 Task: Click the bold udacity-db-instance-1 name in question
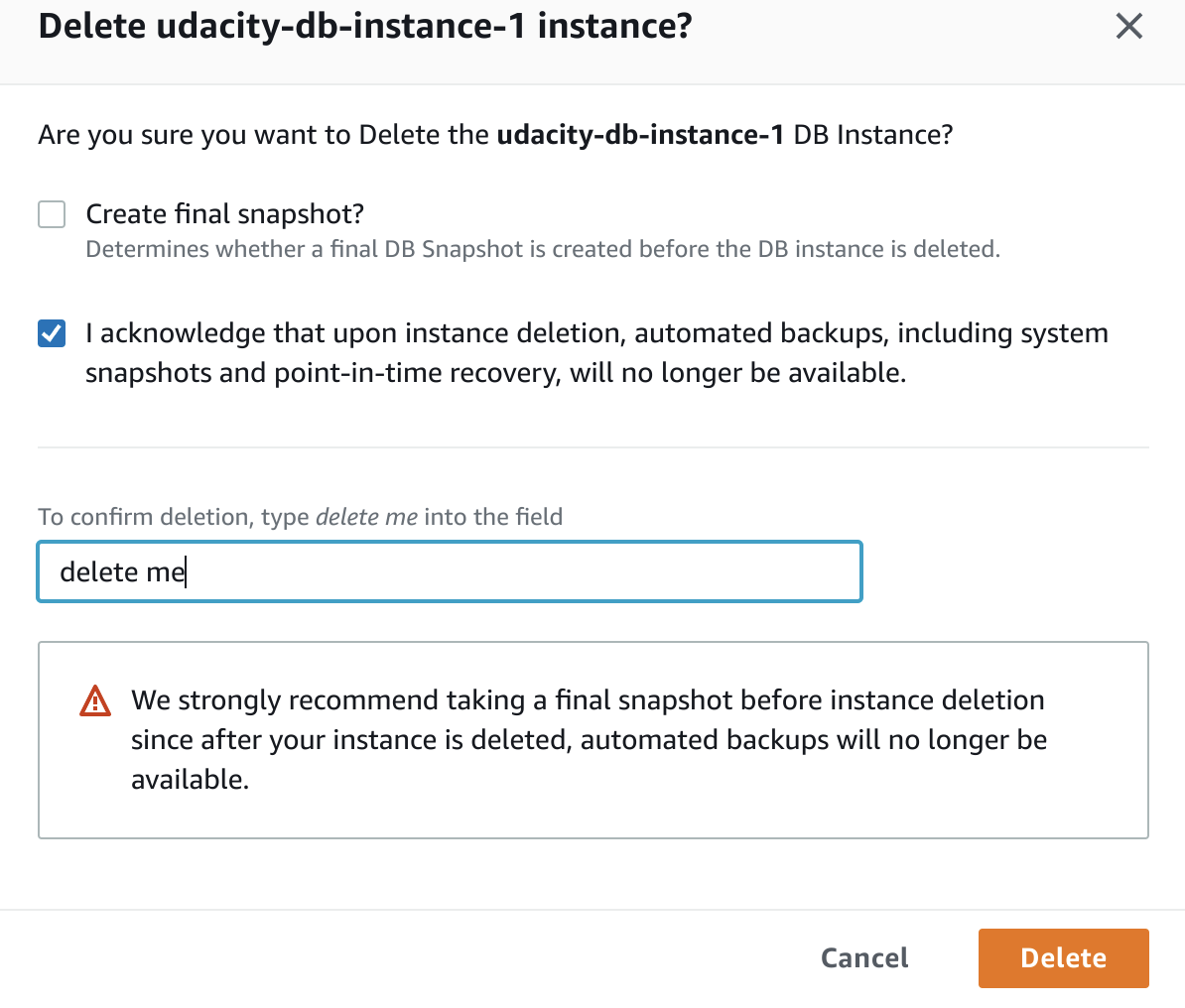[x=640, y=135]
